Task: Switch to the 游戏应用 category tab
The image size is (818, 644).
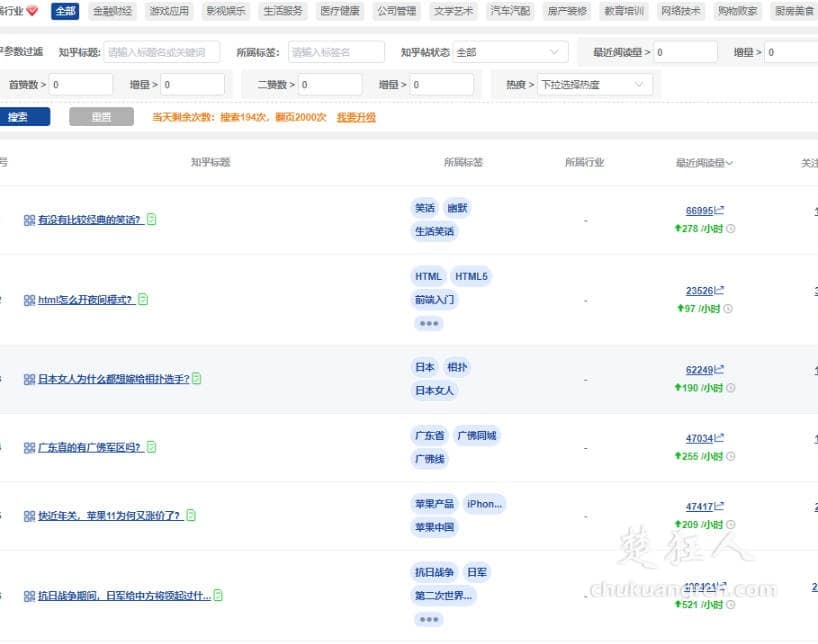Action: coord(167,11)
